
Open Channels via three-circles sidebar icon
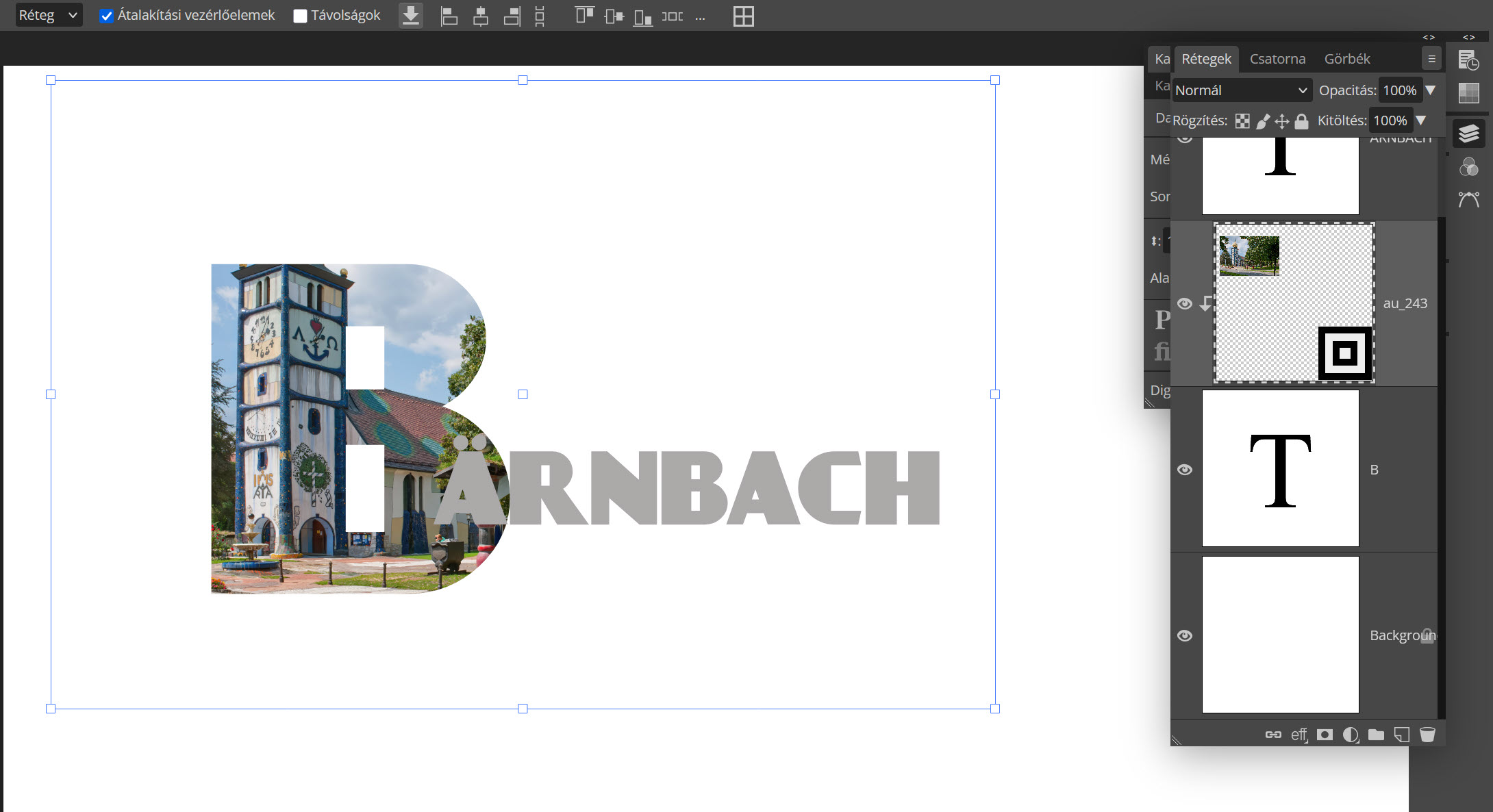pos(1468,166)
